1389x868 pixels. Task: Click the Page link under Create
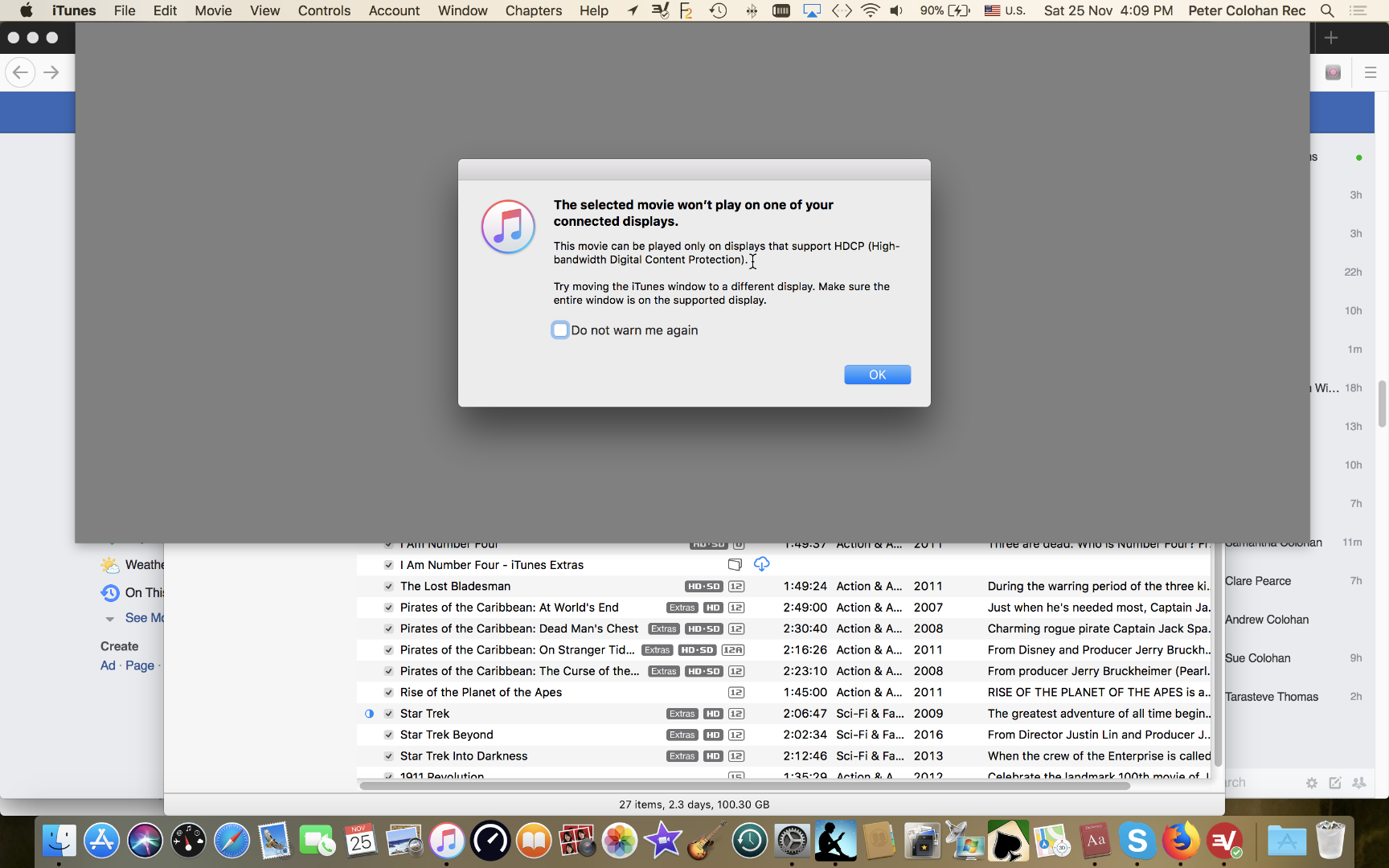(140, 665)
